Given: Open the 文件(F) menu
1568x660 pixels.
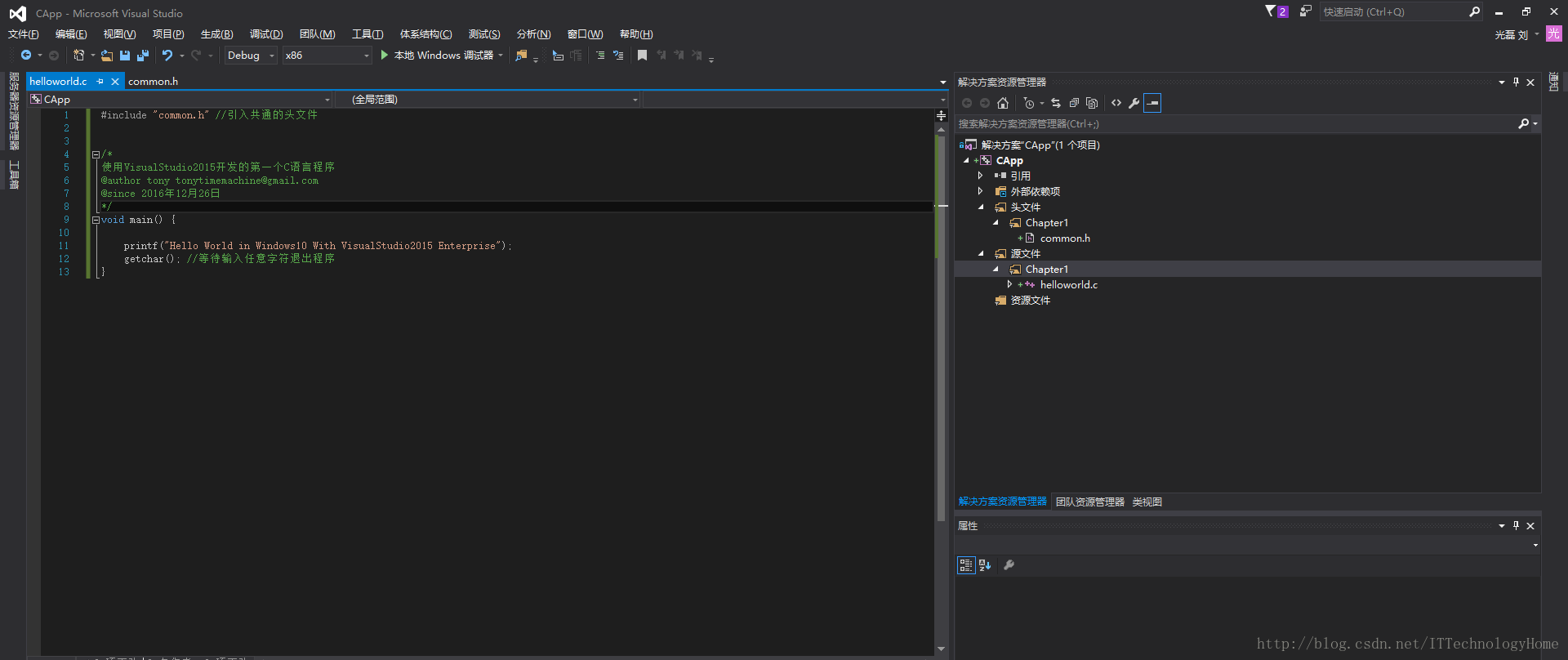Looking at the screenshot, I should click(24, 34).
